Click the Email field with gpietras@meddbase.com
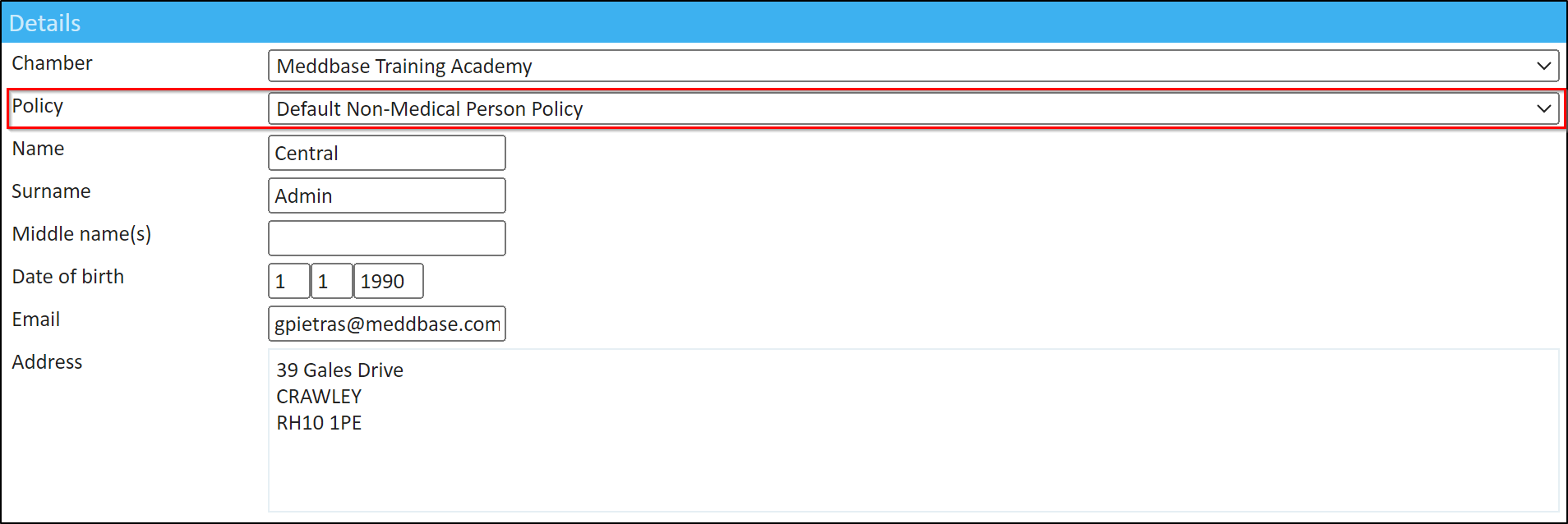Viewport: 1568px width, 524px height. 386,324
